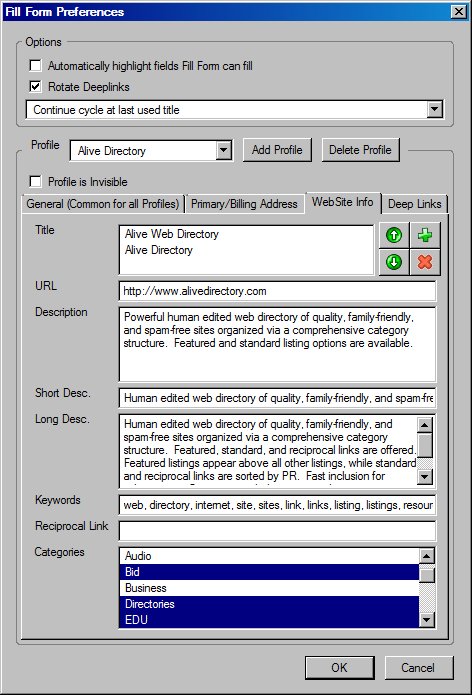Click the Delete Profile button
The image size is (472, 695).
360,150
